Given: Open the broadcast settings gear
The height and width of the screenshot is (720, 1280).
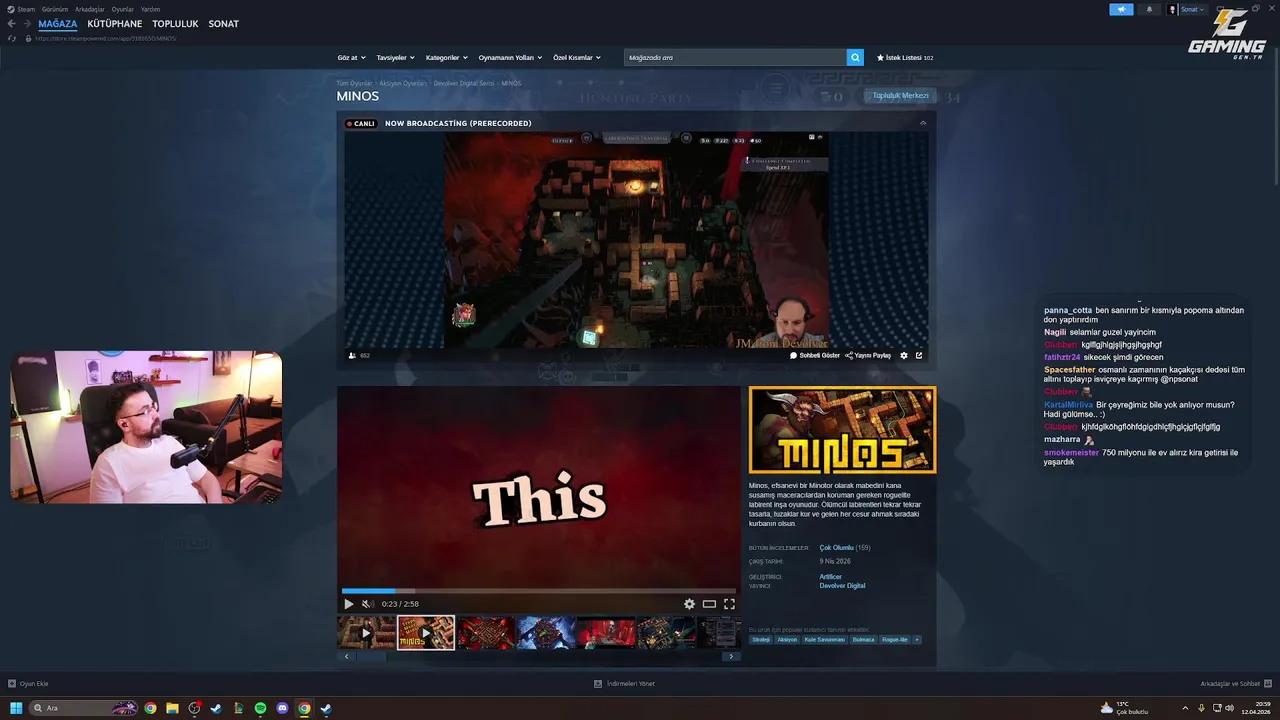Looking at the screenshot, I should click(904, 355).
